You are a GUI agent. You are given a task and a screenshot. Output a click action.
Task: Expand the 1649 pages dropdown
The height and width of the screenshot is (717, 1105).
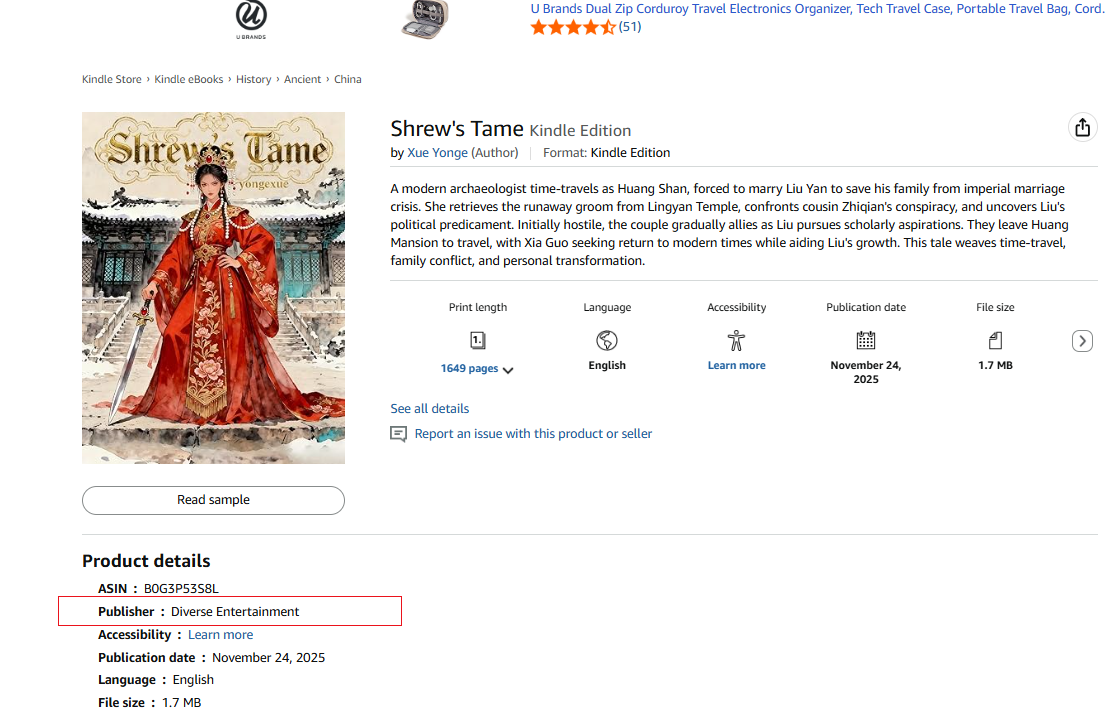click(x=477, y=369)
